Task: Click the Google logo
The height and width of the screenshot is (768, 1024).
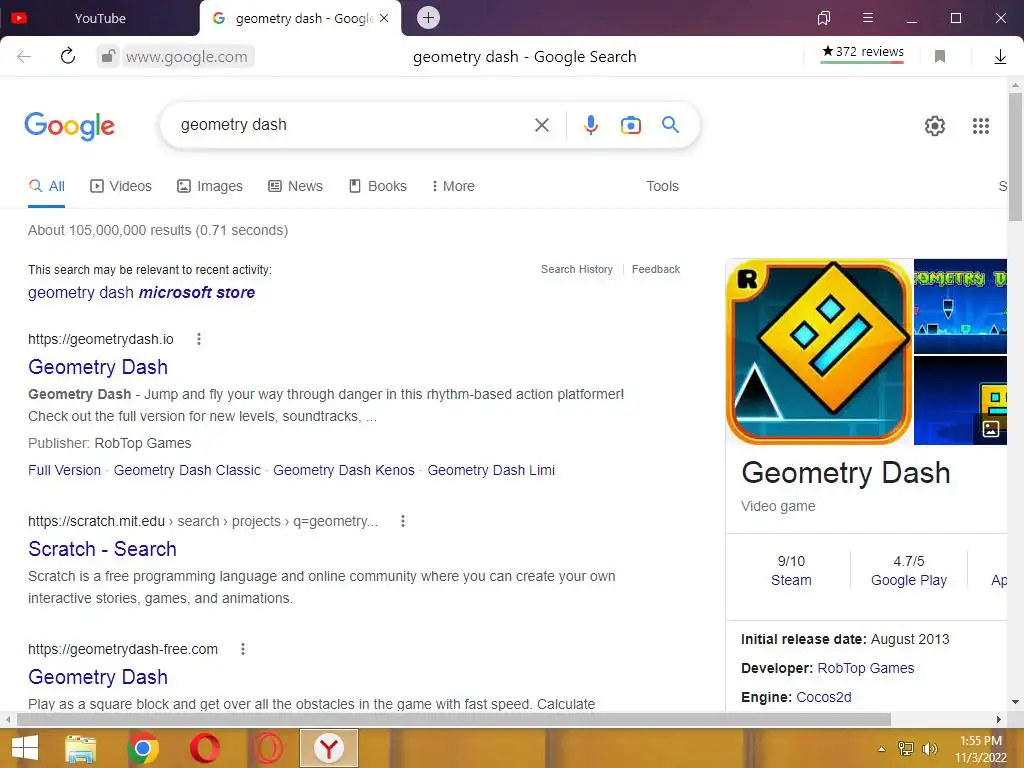Action: click(x=70, y=125)
